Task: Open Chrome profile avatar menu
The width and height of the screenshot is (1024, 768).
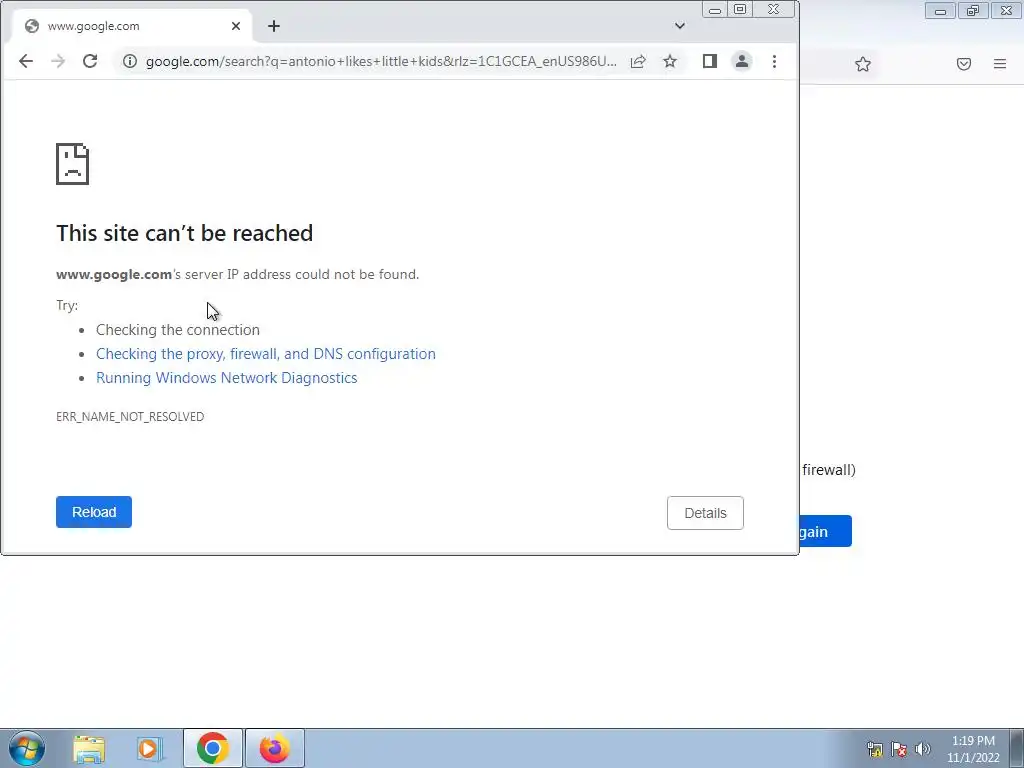Action: [x=742, y=61]
